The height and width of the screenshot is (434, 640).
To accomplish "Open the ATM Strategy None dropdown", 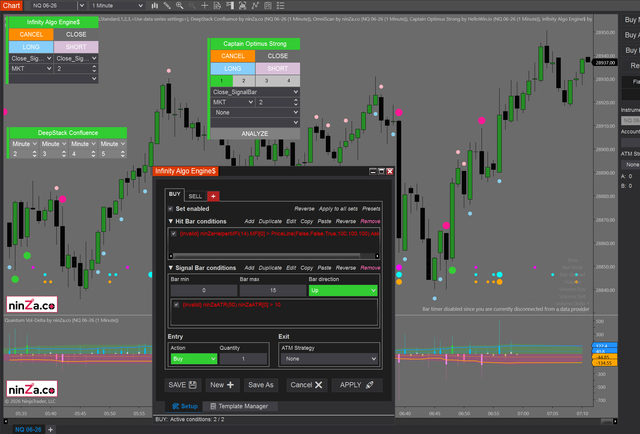I will pyautogui.click(x=329, y=358).
